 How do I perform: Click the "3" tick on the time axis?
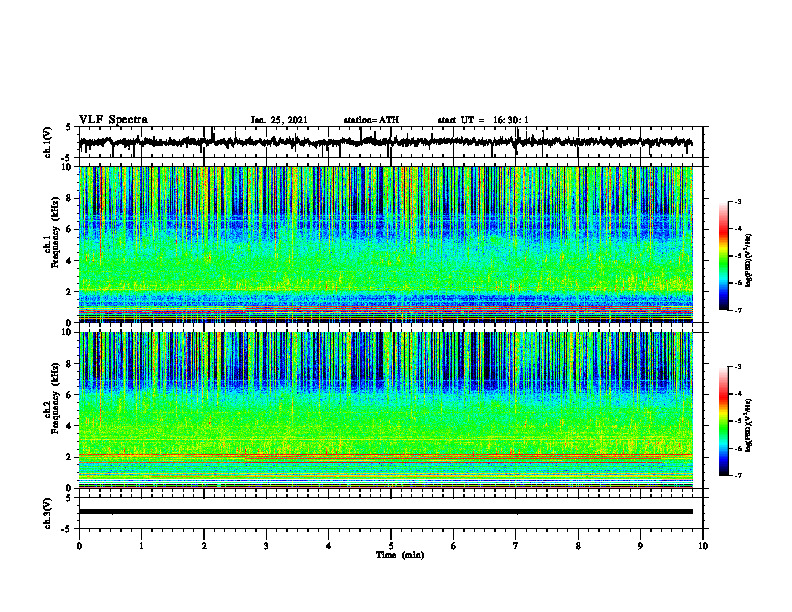click(x=266, y=546)
